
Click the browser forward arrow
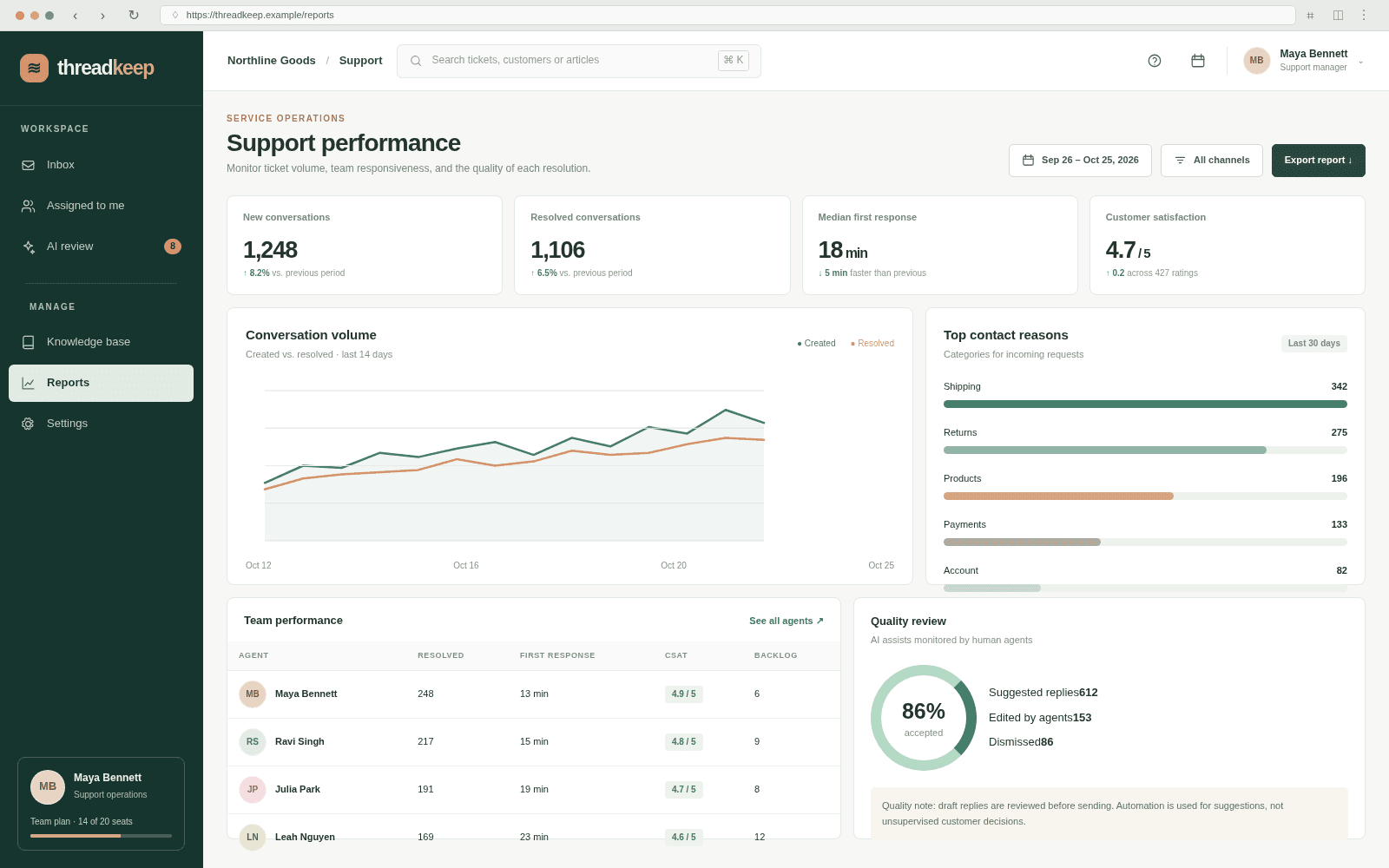click(102, 15)
